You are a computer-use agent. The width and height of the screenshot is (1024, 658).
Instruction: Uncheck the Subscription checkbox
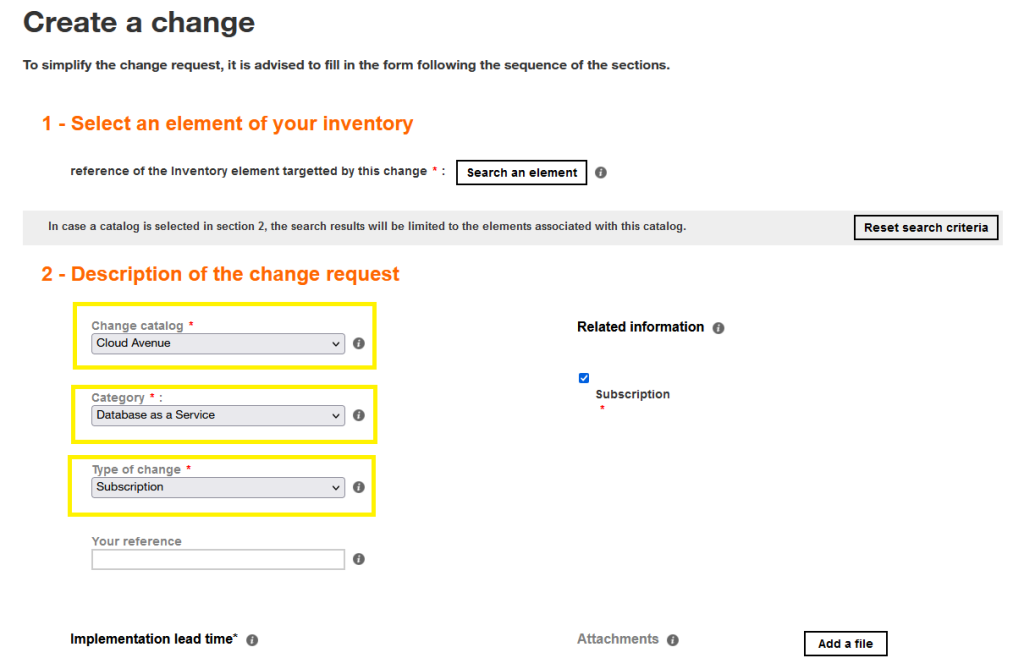[x=584, y=378]
